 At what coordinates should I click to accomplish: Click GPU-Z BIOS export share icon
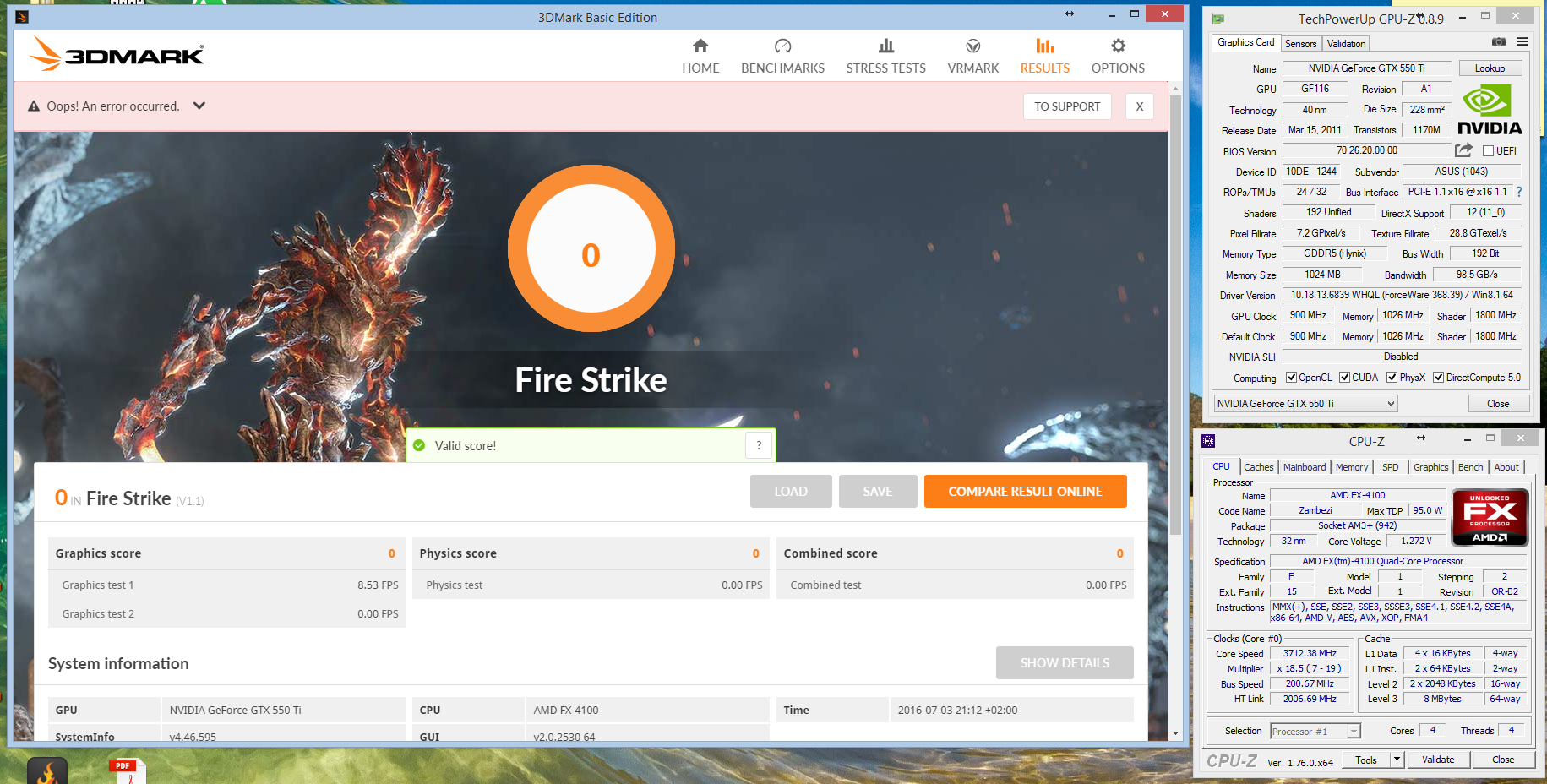[x=1463, y=150]
